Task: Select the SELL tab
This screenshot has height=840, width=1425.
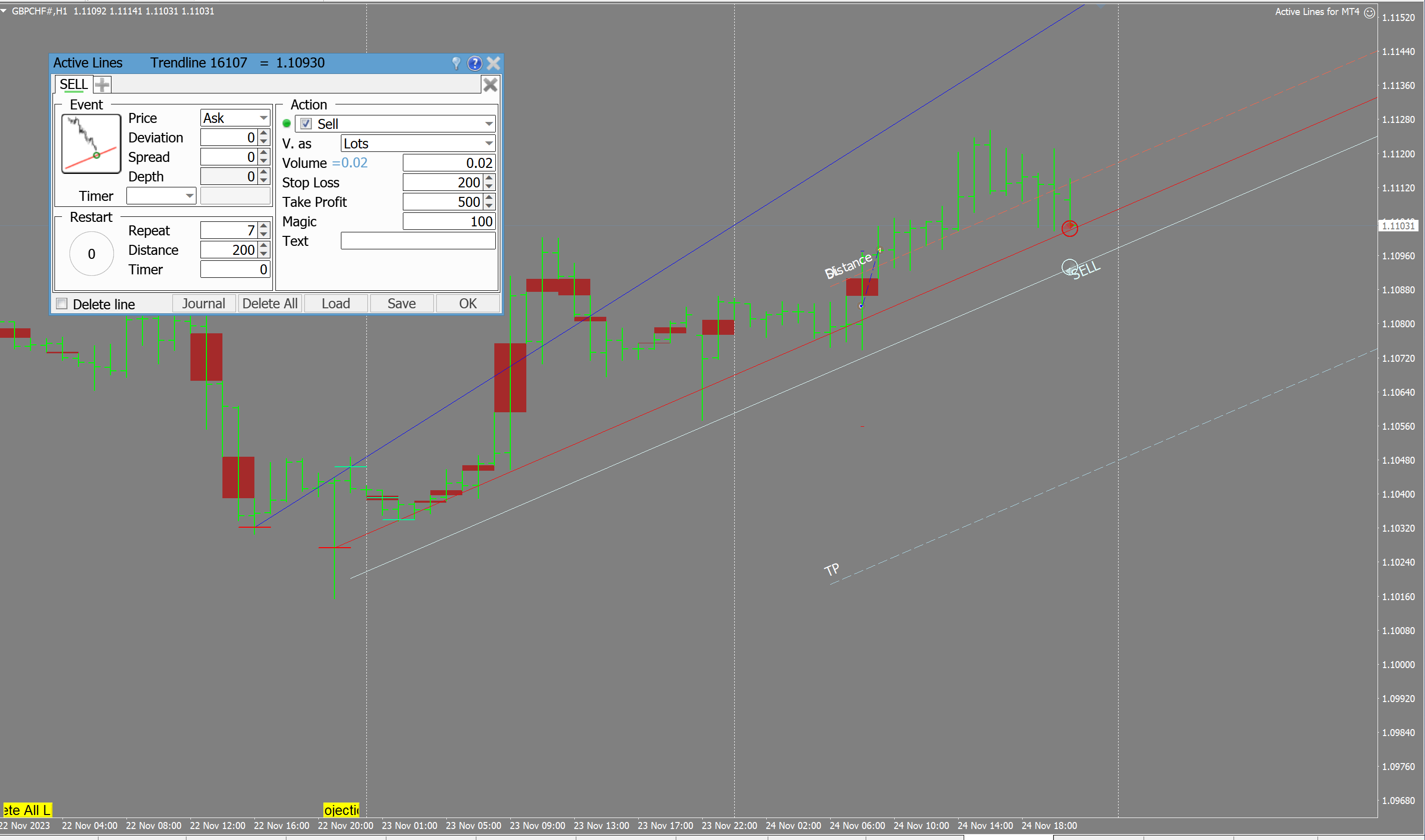Action: click(x=73, y=84)
